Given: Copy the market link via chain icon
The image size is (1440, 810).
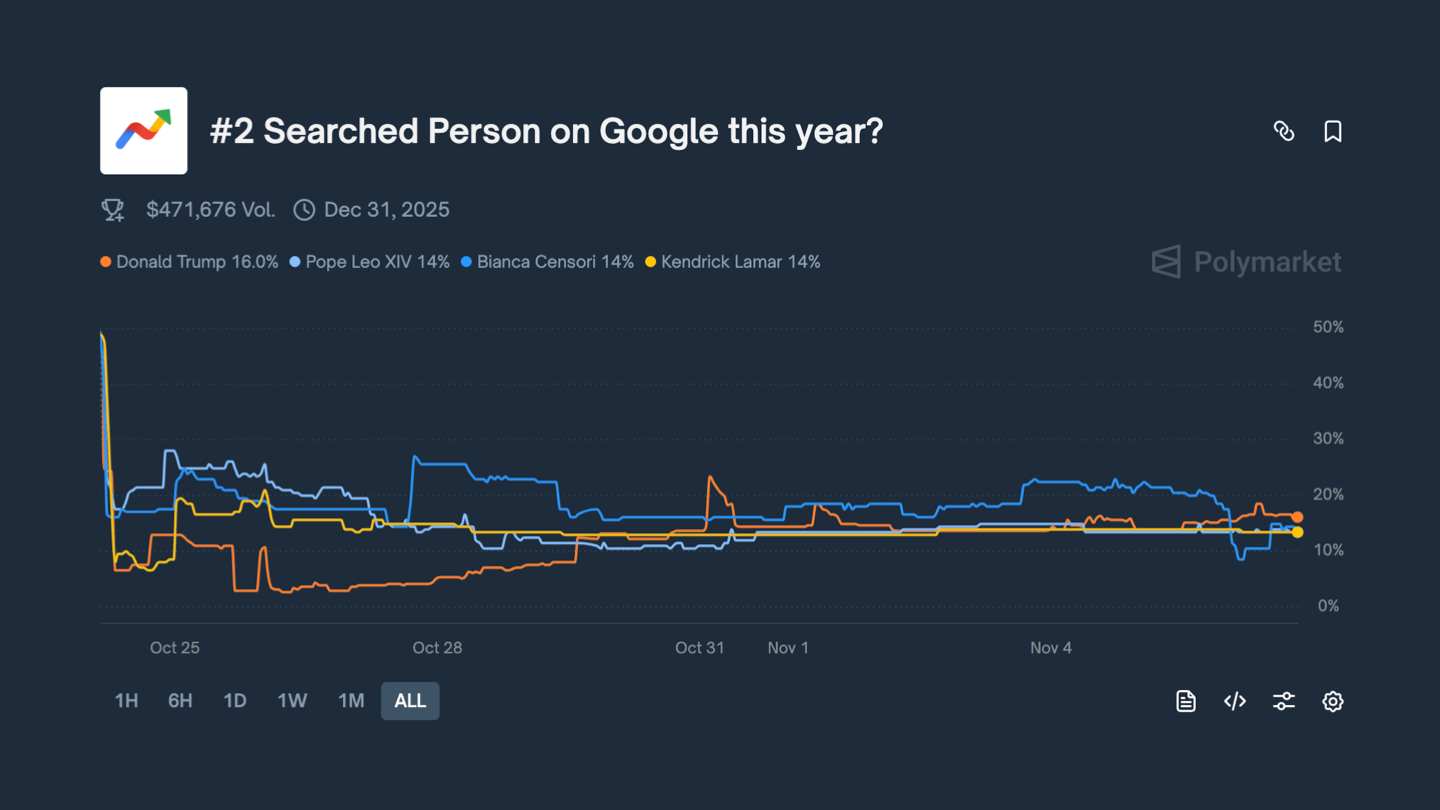Looking at the screenshot, I should (x=1284, y=131).
